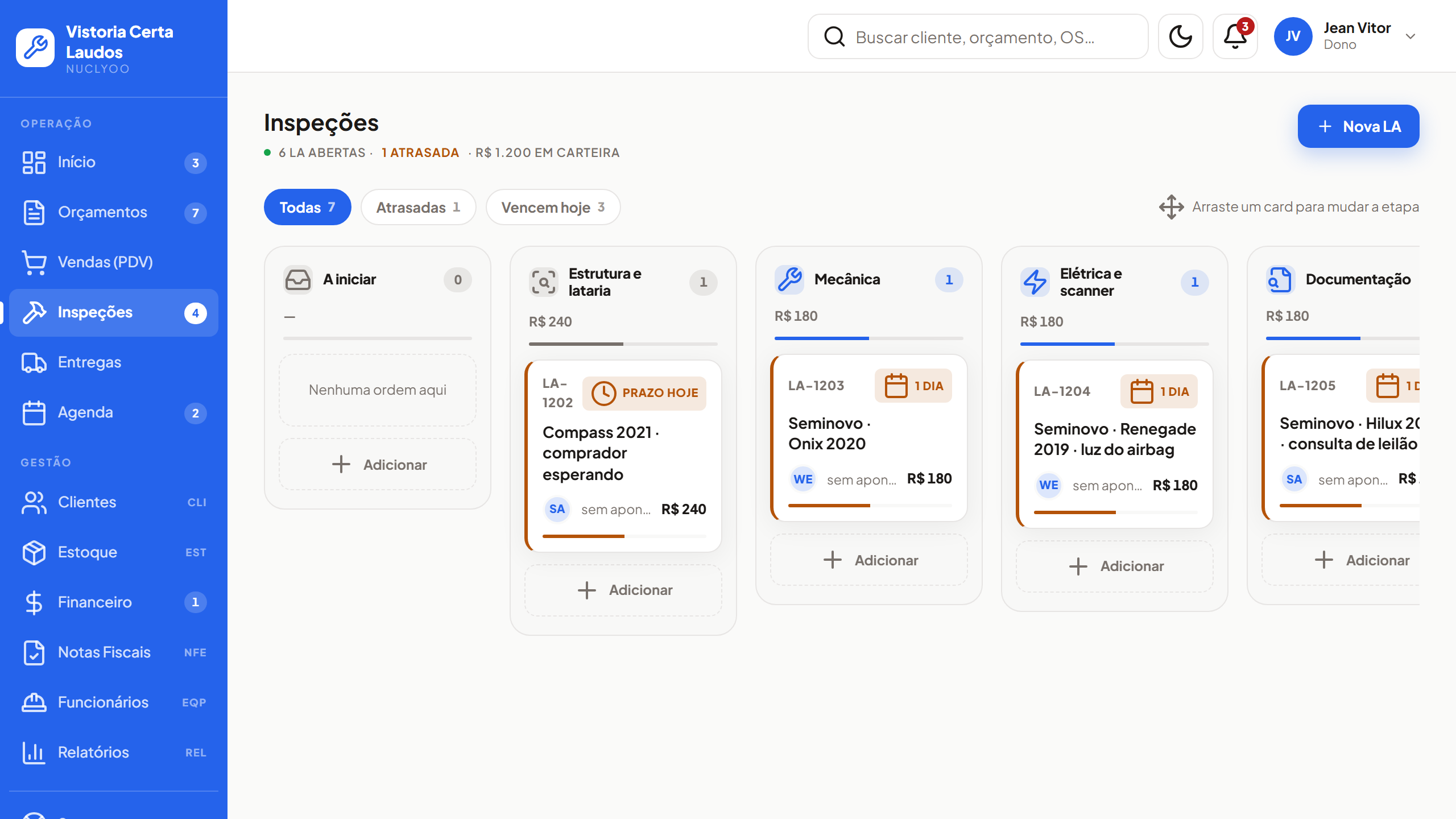The image size is (1456, 819).
Task: Open Clientes people icon
Action: click(x=34, y=502)
